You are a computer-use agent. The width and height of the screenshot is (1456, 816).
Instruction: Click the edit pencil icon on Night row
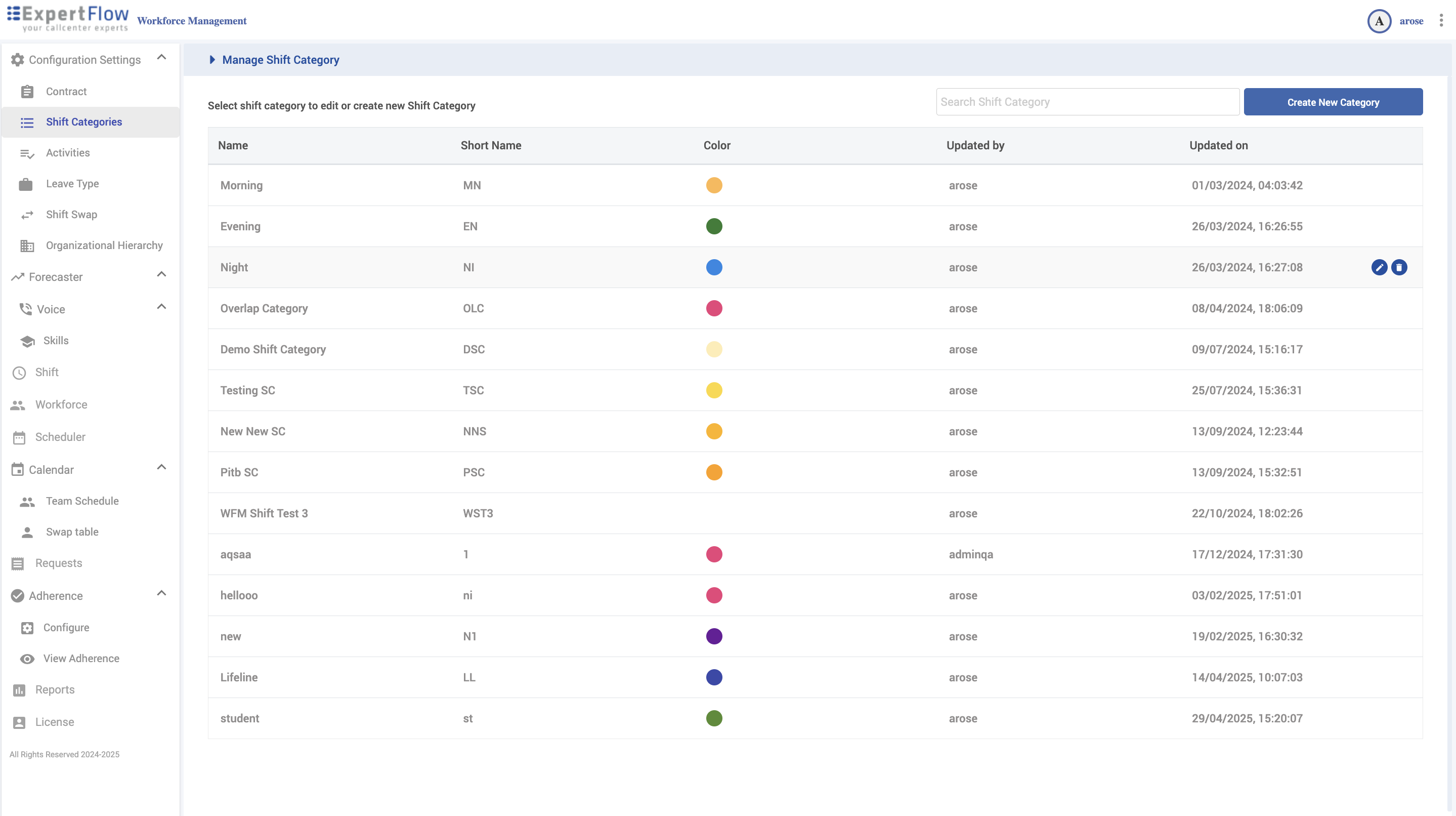(x=1379, y=267)
